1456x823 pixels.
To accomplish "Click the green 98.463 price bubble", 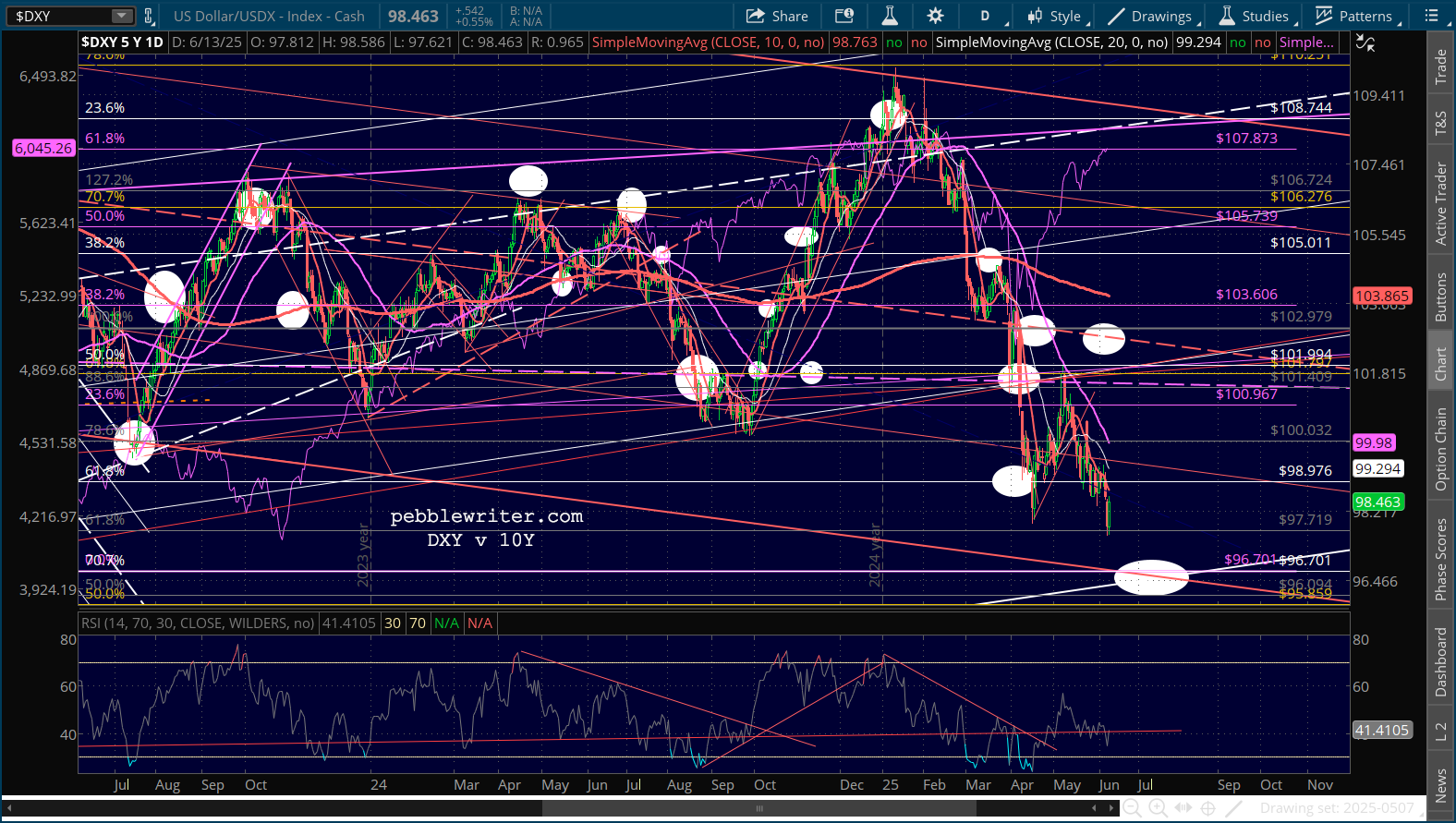I will (1377, 502).
